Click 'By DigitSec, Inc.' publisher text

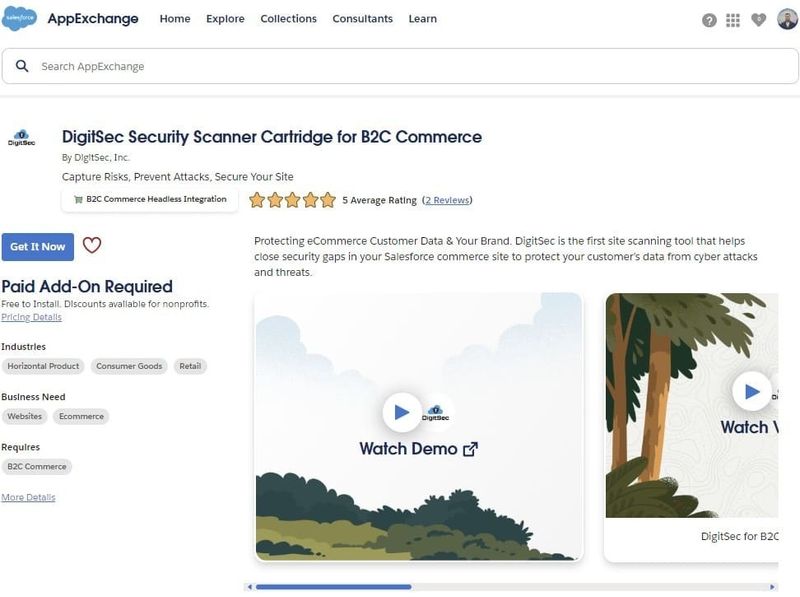coord(95,158)
